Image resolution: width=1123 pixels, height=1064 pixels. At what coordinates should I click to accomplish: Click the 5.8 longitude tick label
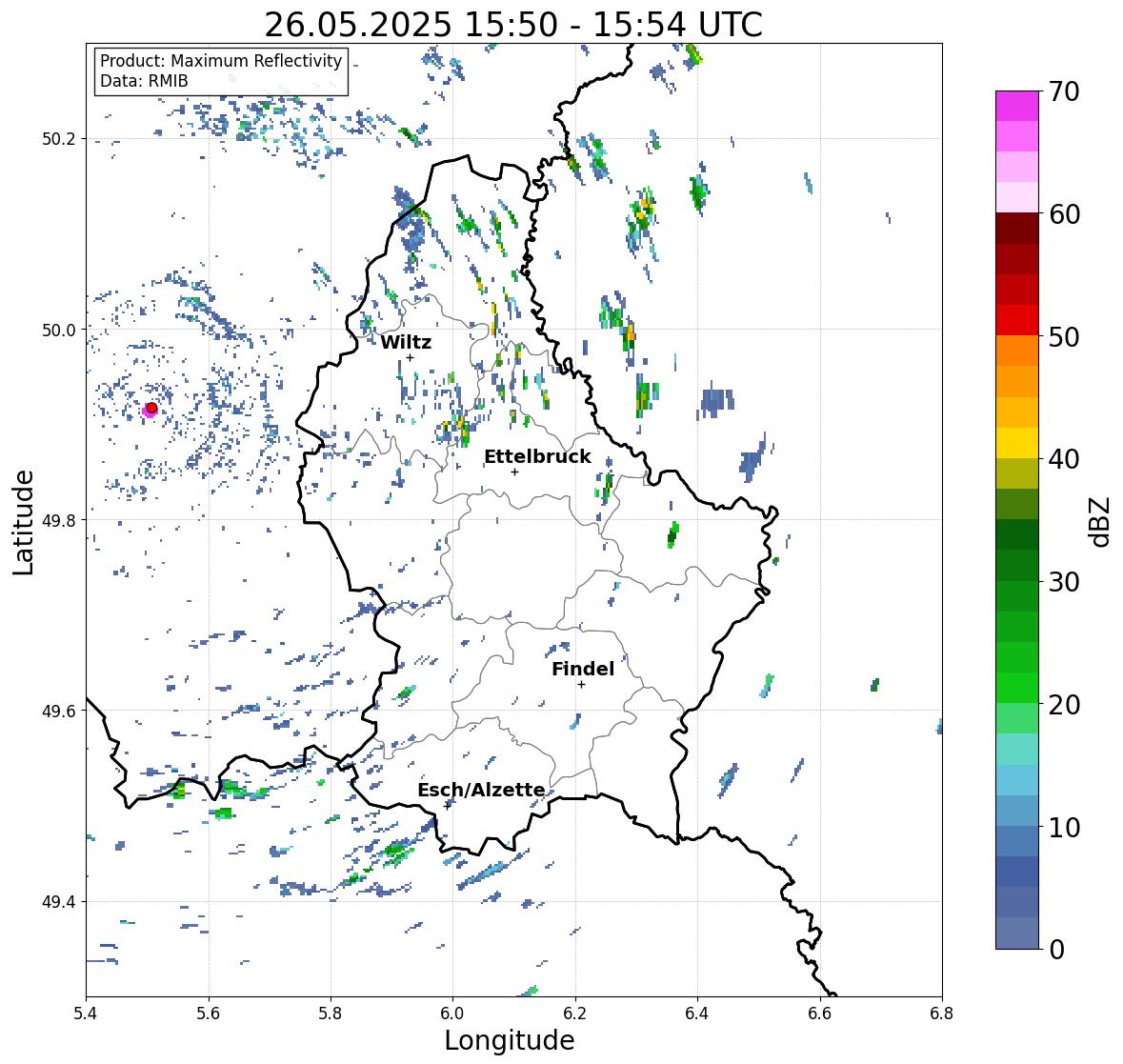click(x=331, y=1014)
